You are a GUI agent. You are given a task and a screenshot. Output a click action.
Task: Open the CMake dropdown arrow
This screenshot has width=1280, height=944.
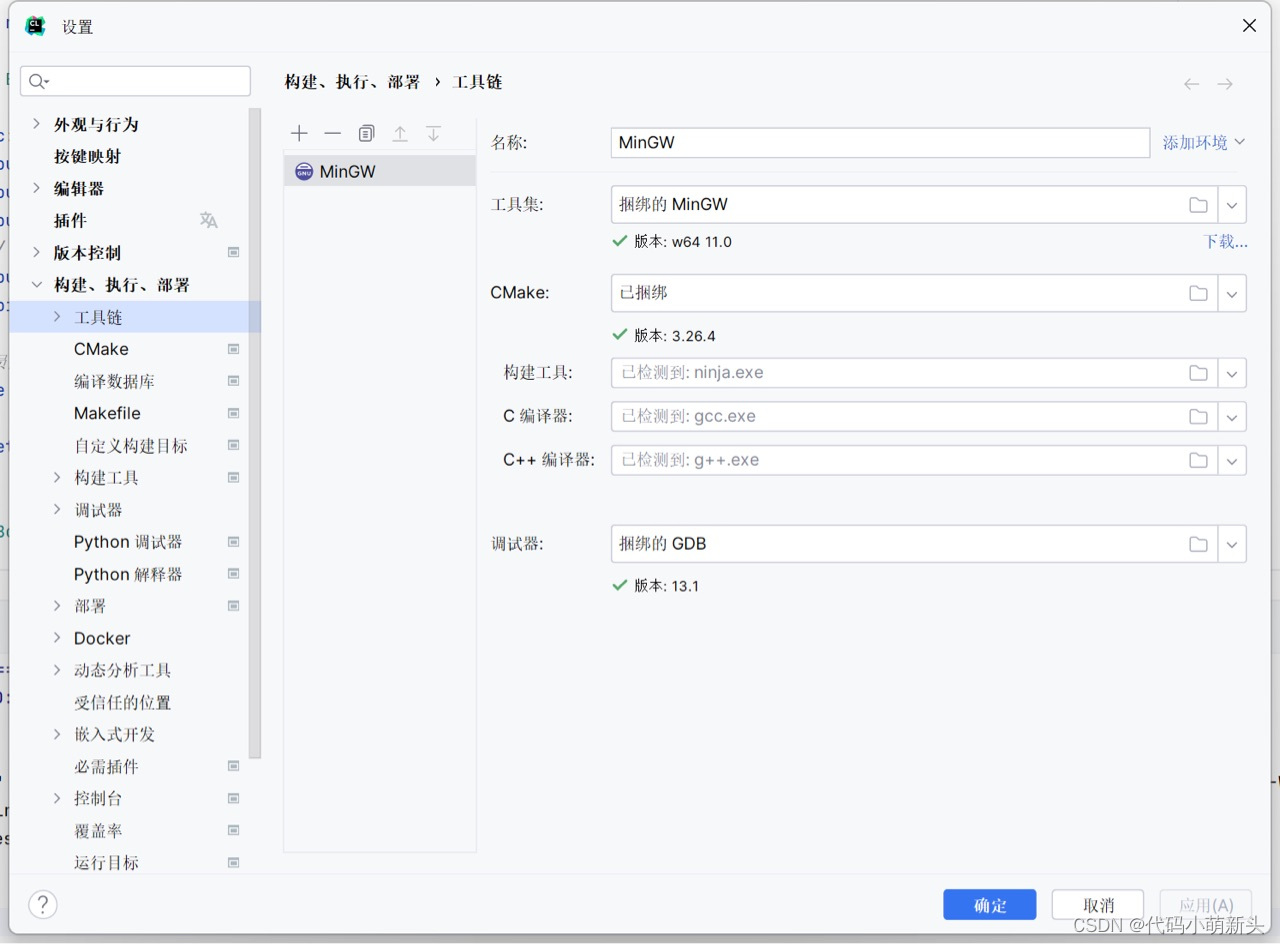click(x=1232, y=293)
